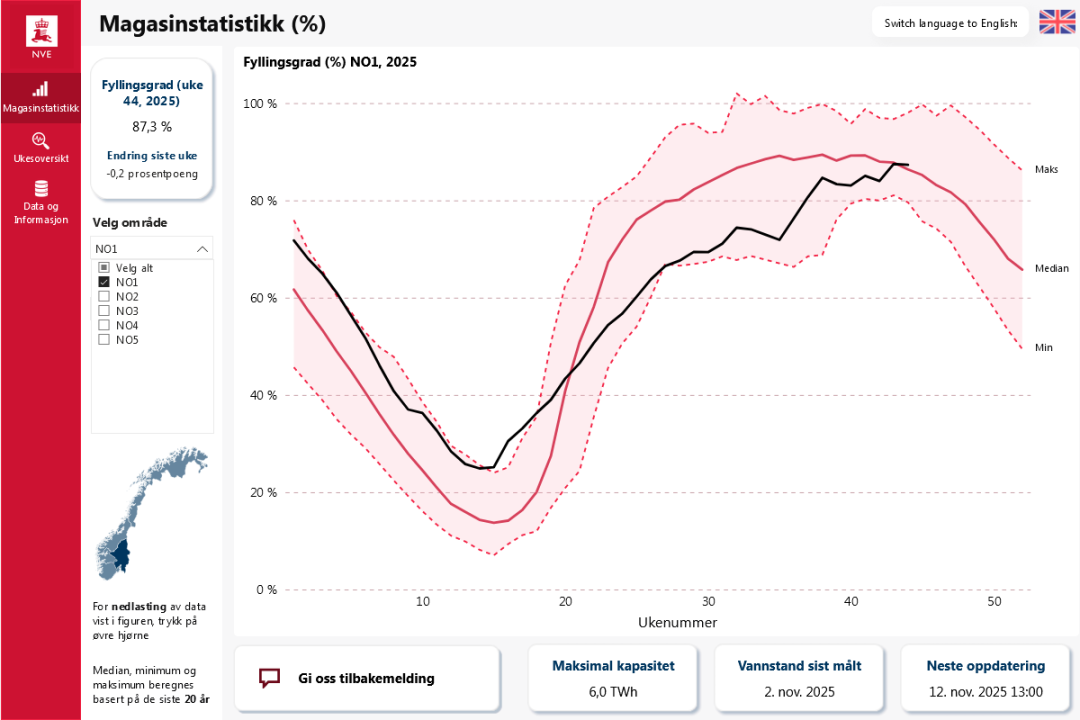Click the Vannstand sist målt card
The image size is (1080, 720).
[799, 678]
